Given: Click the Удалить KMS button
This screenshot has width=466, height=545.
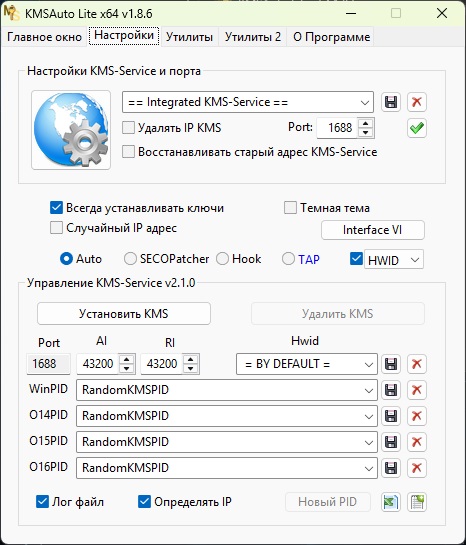Looking at the screenshot, I should [x=338, y=314].
